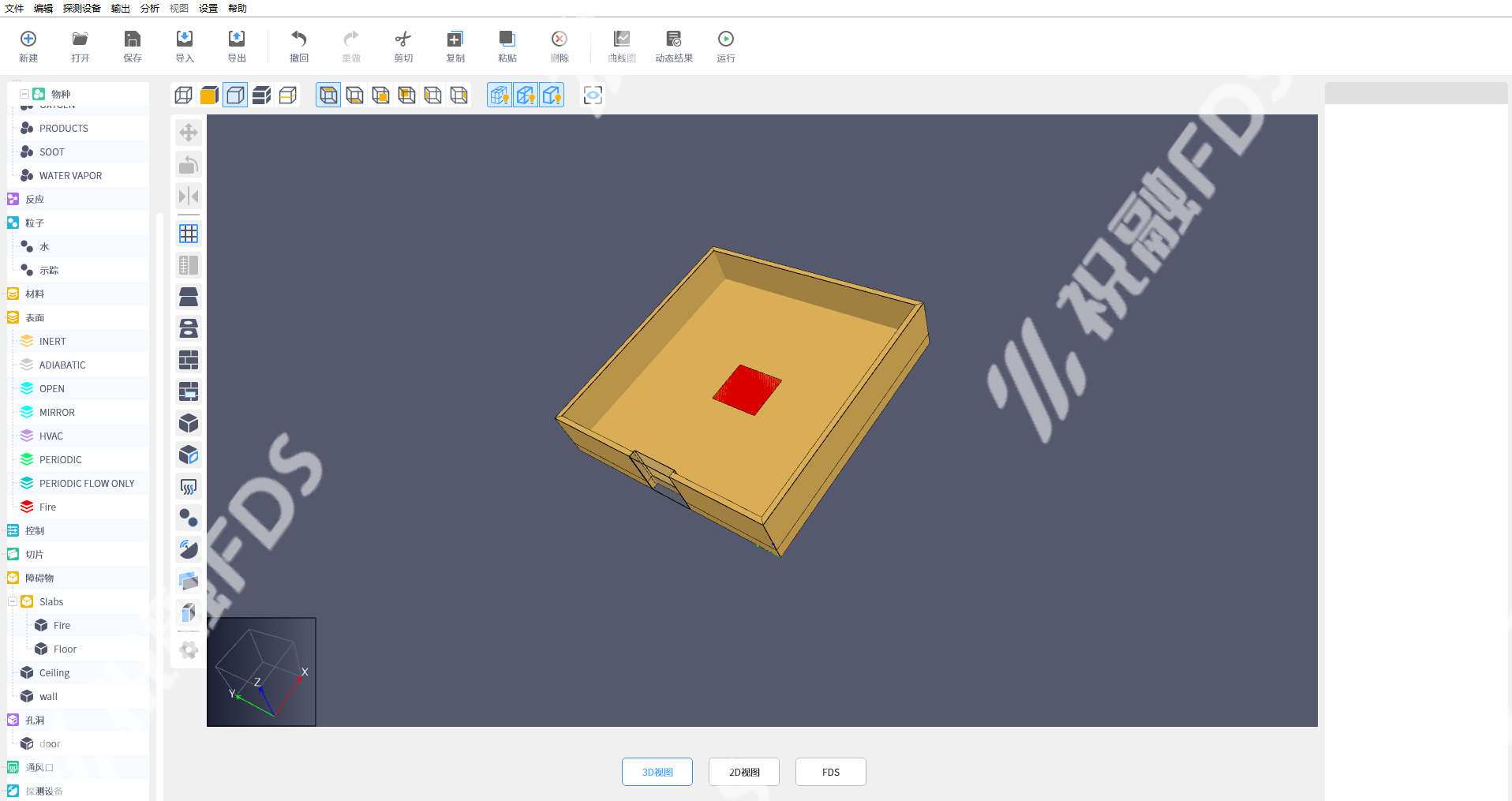Switch to the 2D视图 tab
The image size is (1512, 801).
point(743,772)
